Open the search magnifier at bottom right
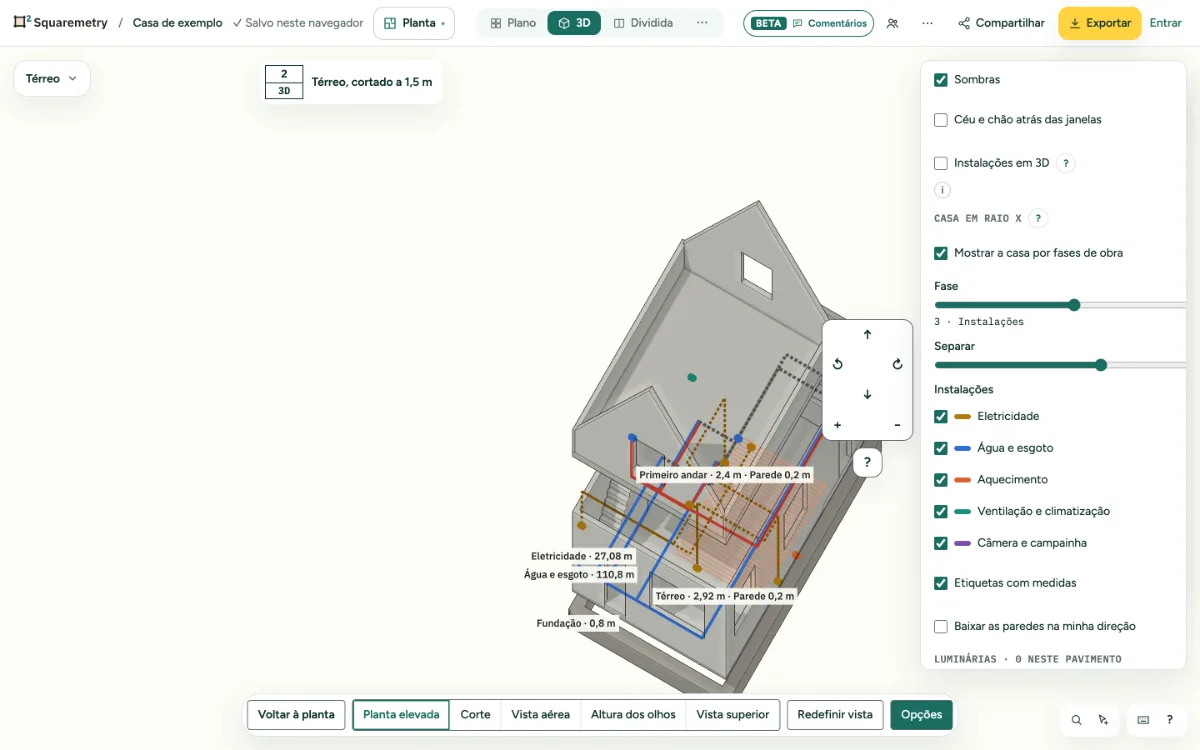Image resolution: width=1200 pixels, height=750 pixels. pos(1076,720)
